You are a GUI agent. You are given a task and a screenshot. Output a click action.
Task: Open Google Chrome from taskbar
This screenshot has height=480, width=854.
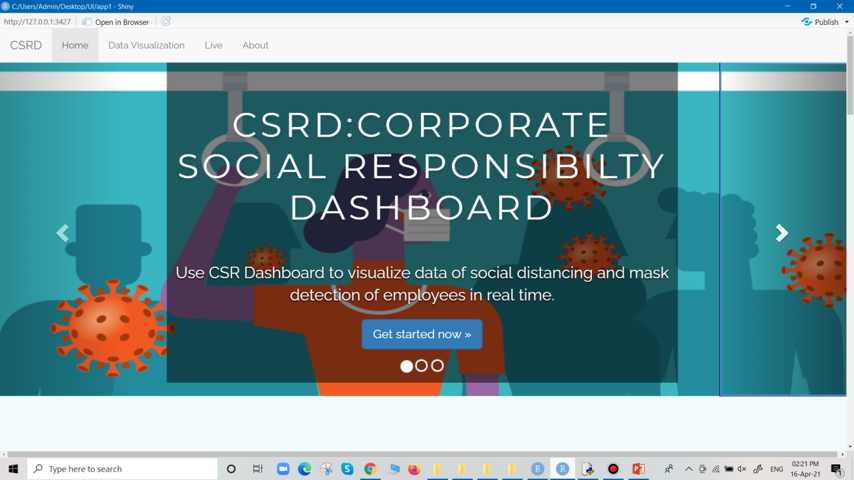pyautogui.click(x=370, y=469)
